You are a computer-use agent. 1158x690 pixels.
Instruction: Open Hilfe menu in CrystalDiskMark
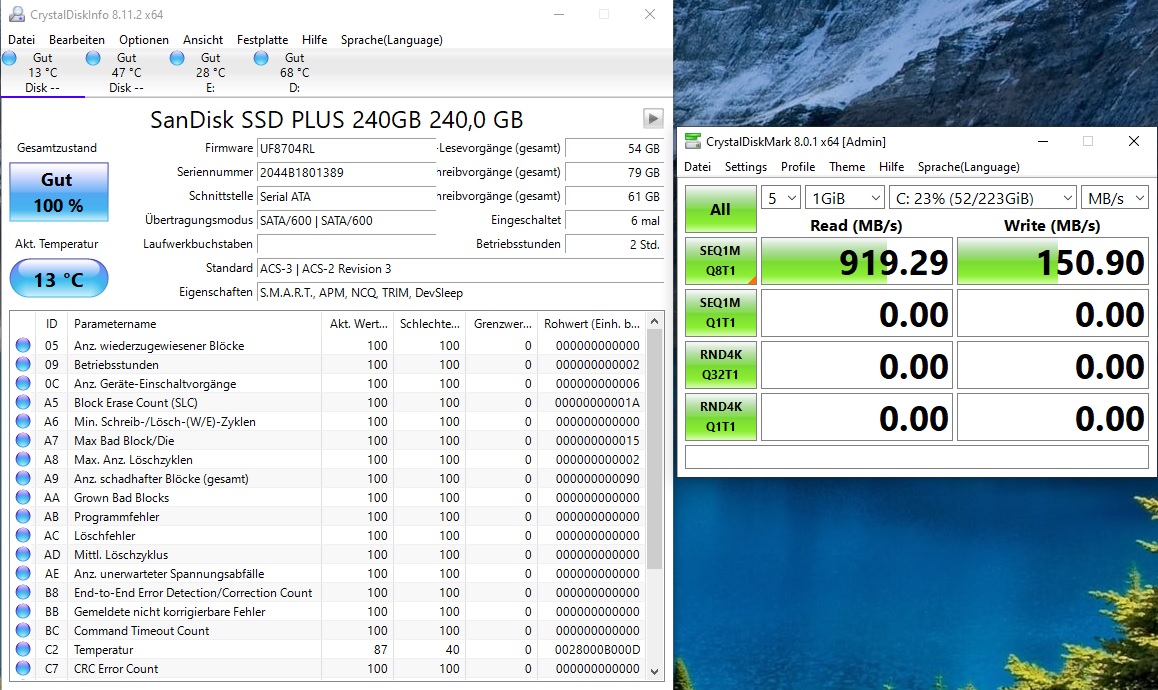[891, 167]
